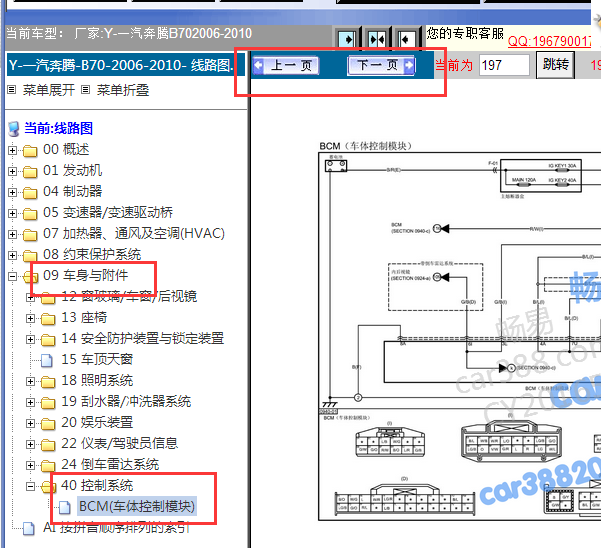The height and width of the screenshot is (548, 601).
Task: Select 14 安全防护装置与锁定装置 folder
Action: click(143, 338)
